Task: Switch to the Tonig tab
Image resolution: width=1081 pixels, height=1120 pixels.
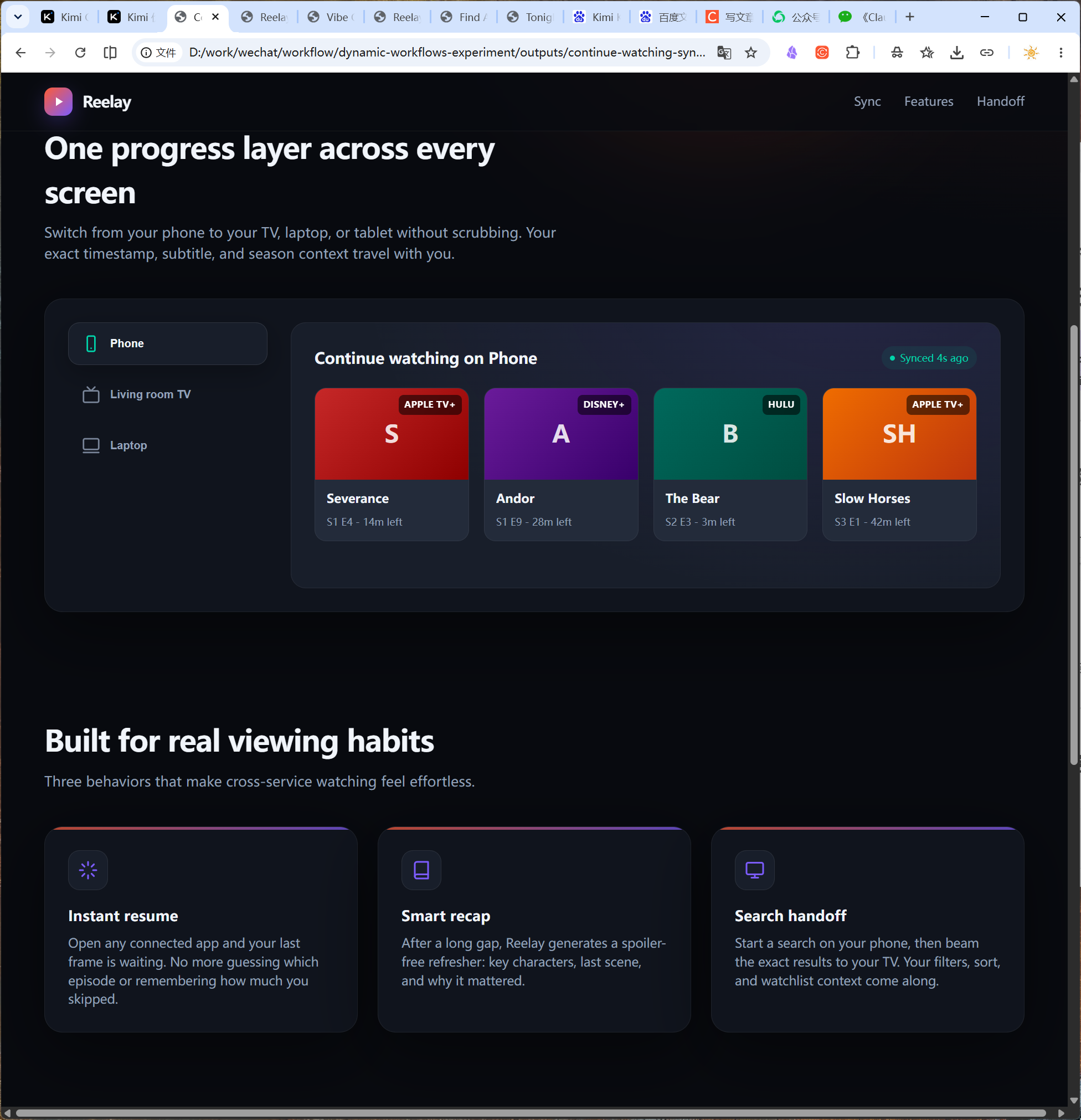Action: coord(530,17)
